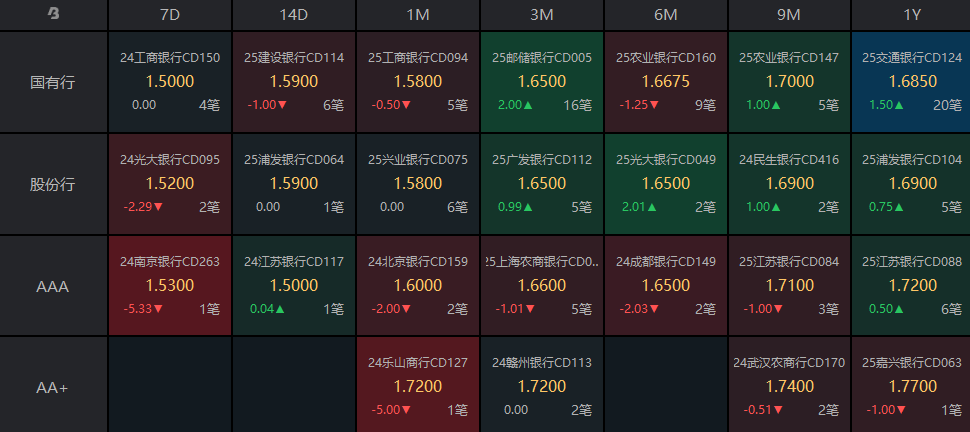This screenshot has width=970, height=432.
Task: Click the AAA rating row label
Action: pos(53,286)
